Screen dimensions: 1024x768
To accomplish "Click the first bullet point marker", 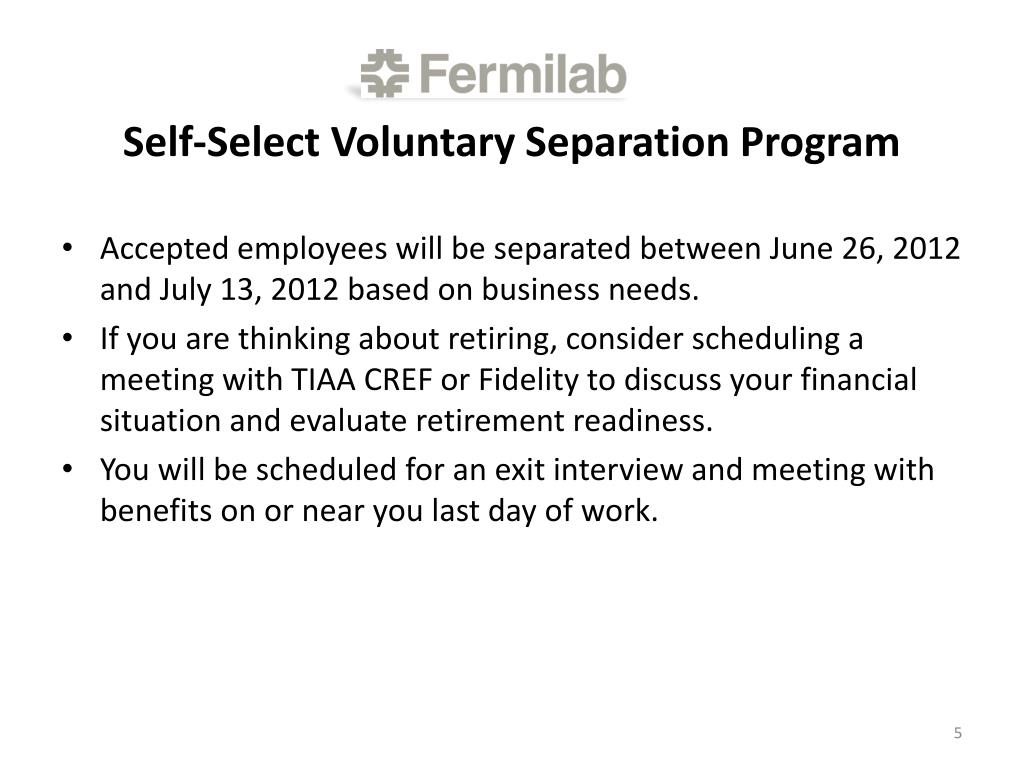I will pos(67,249).
